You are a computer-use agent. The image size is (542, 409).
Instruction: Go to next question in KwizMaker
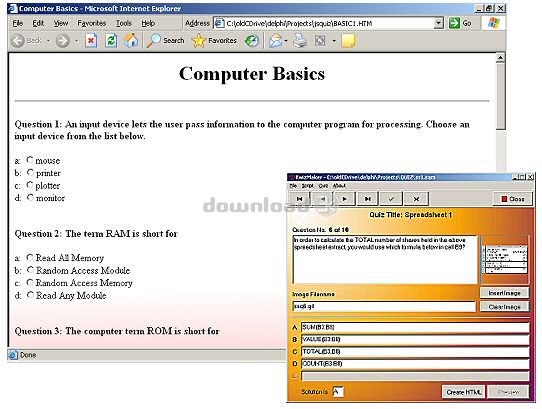point(344,199)
